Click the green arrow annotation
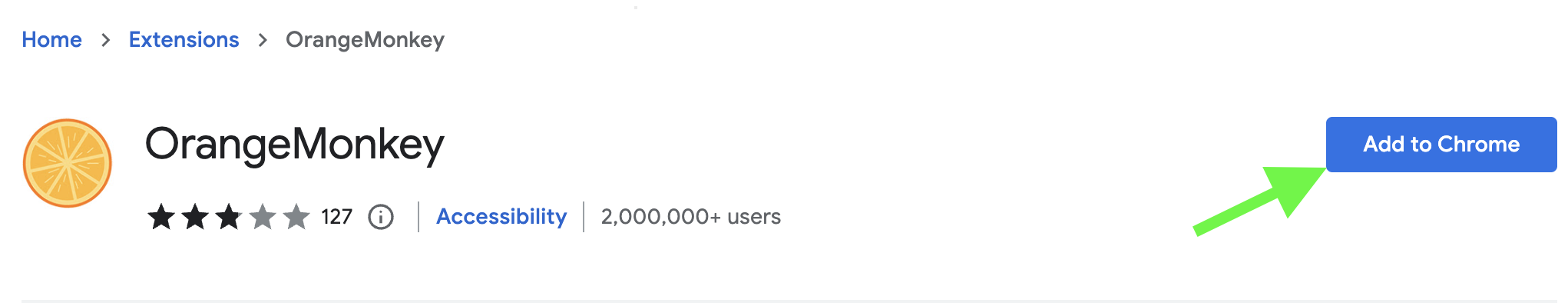This screenshot has width=1568, height=303. pyautogui.click(x=1259, y=201)
